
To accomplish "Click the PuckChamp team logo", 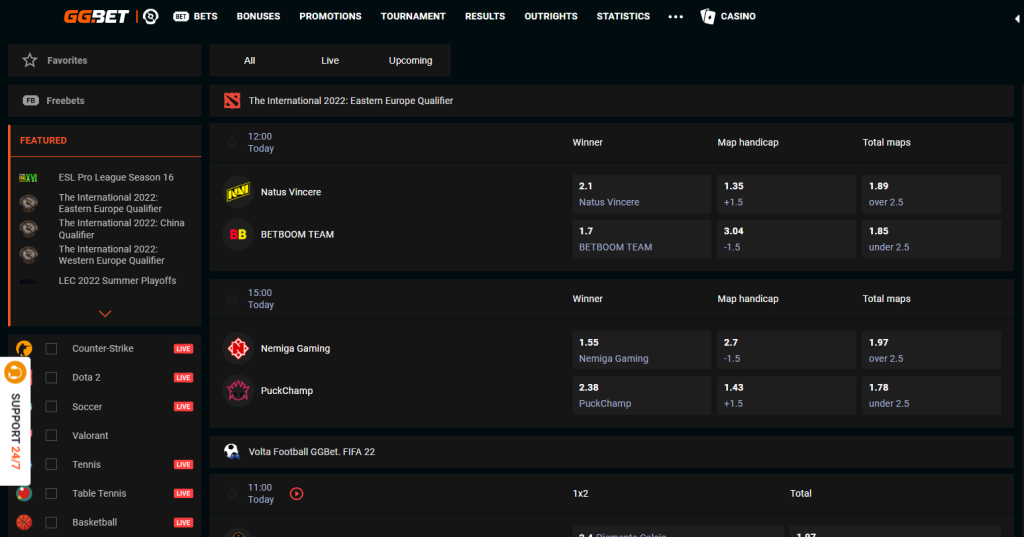I will pos(238,391).
